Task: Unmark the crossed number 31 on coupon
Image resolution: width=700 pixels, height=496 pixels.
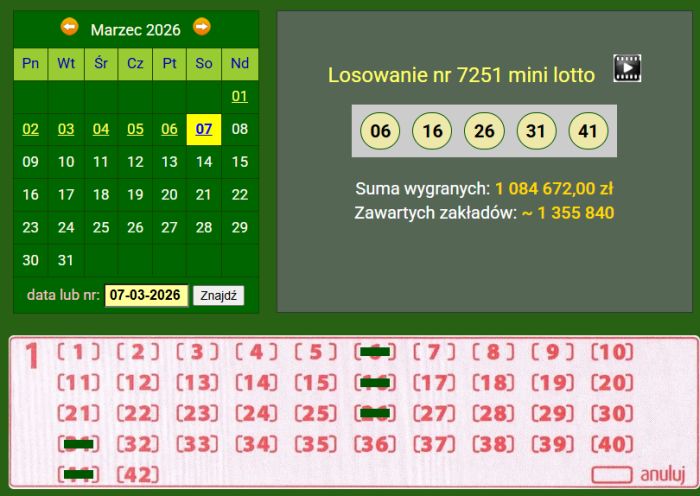Action: [x=78, y=444]
